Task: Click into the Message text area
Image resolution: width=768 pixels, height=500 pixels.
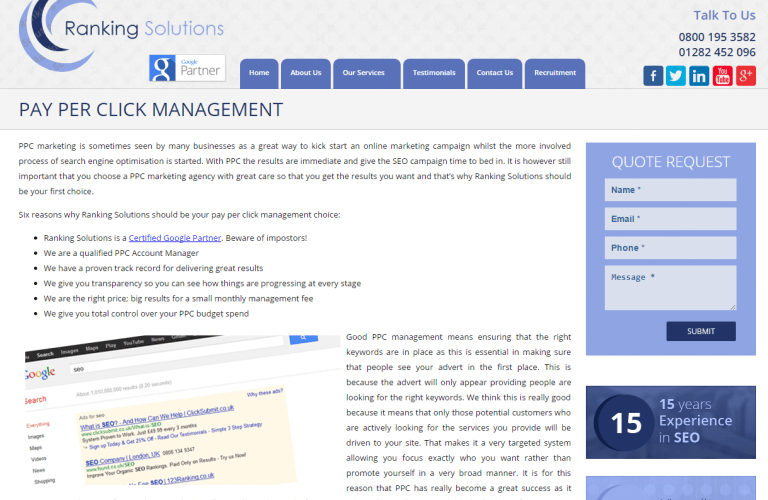Action: click(x=671, y=288)
